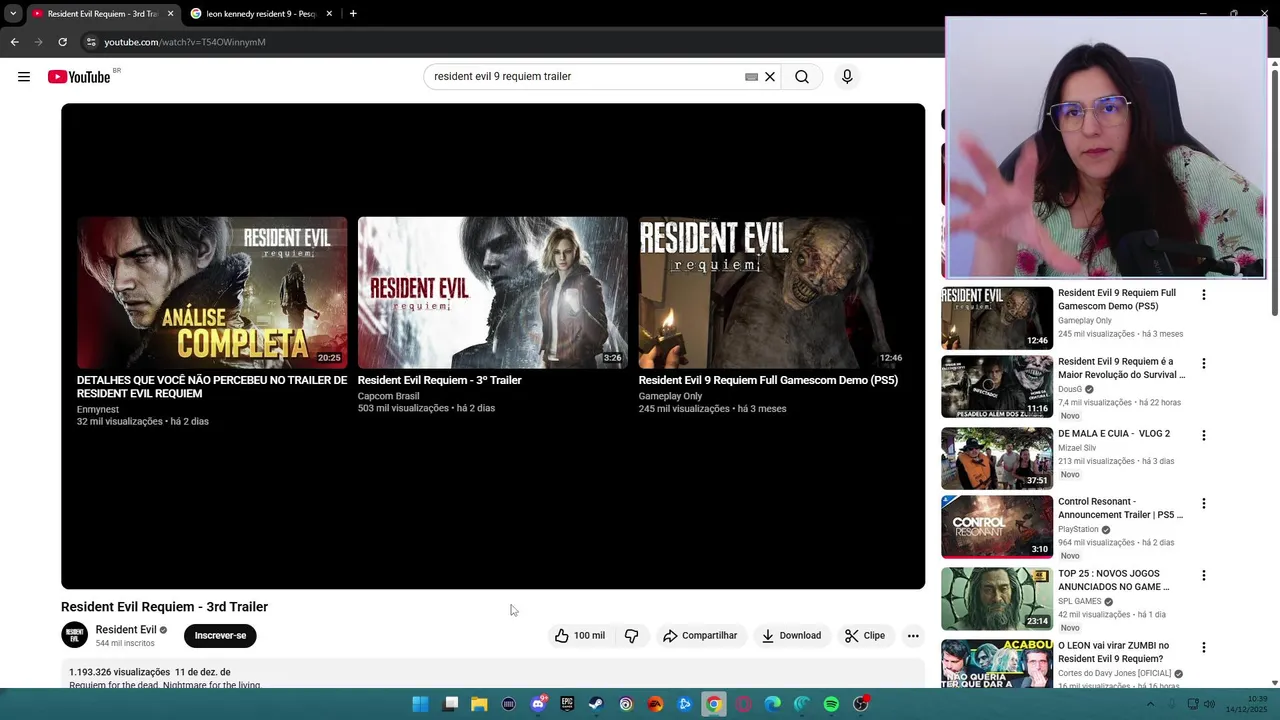
Task: Open the Resident Evil channel avatar
Action: pyautogui.click(x=75, y=635)
